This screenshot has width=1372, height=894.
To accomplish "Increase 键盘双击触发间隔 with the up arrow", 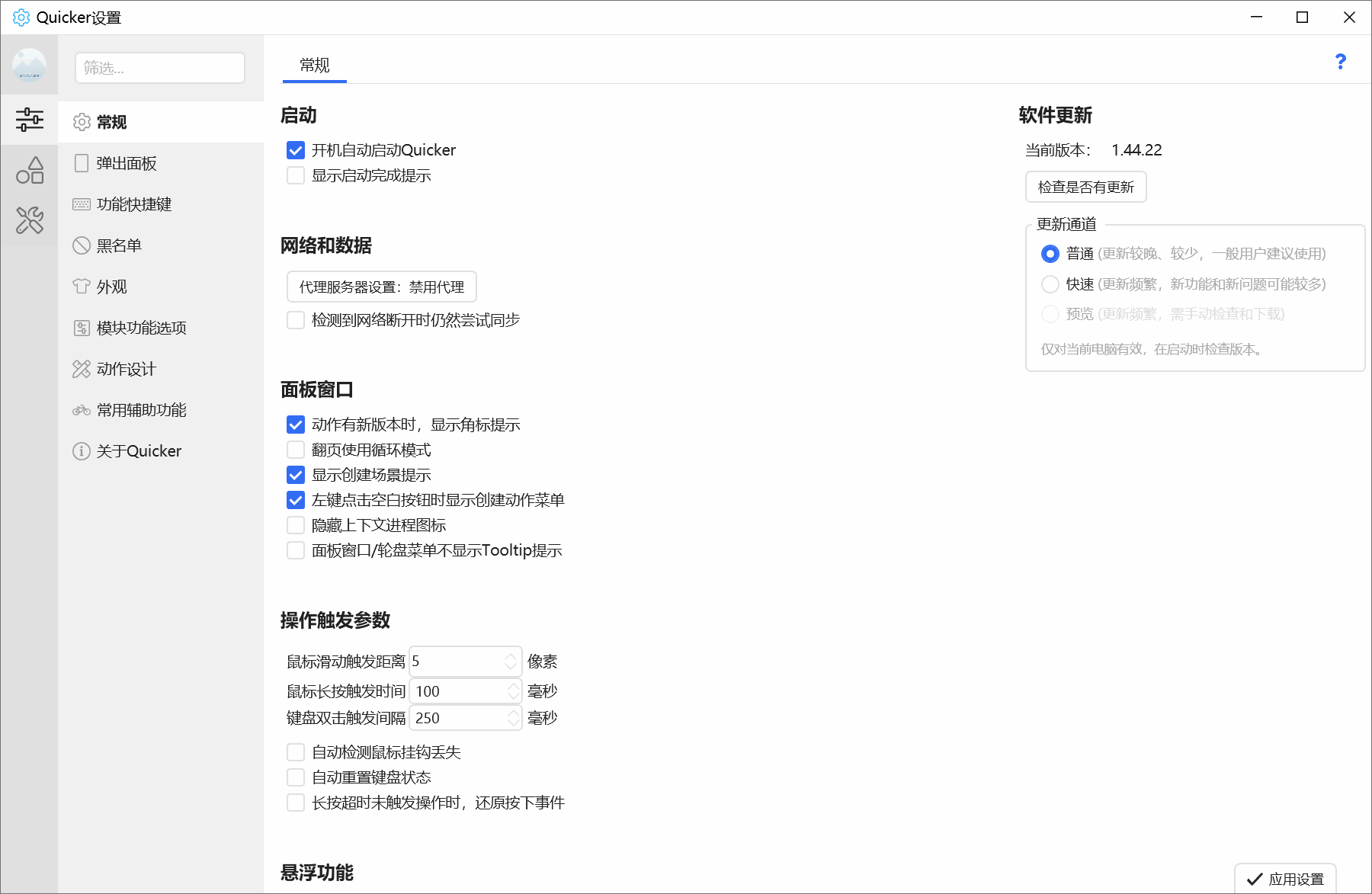I will click(513, 713).
